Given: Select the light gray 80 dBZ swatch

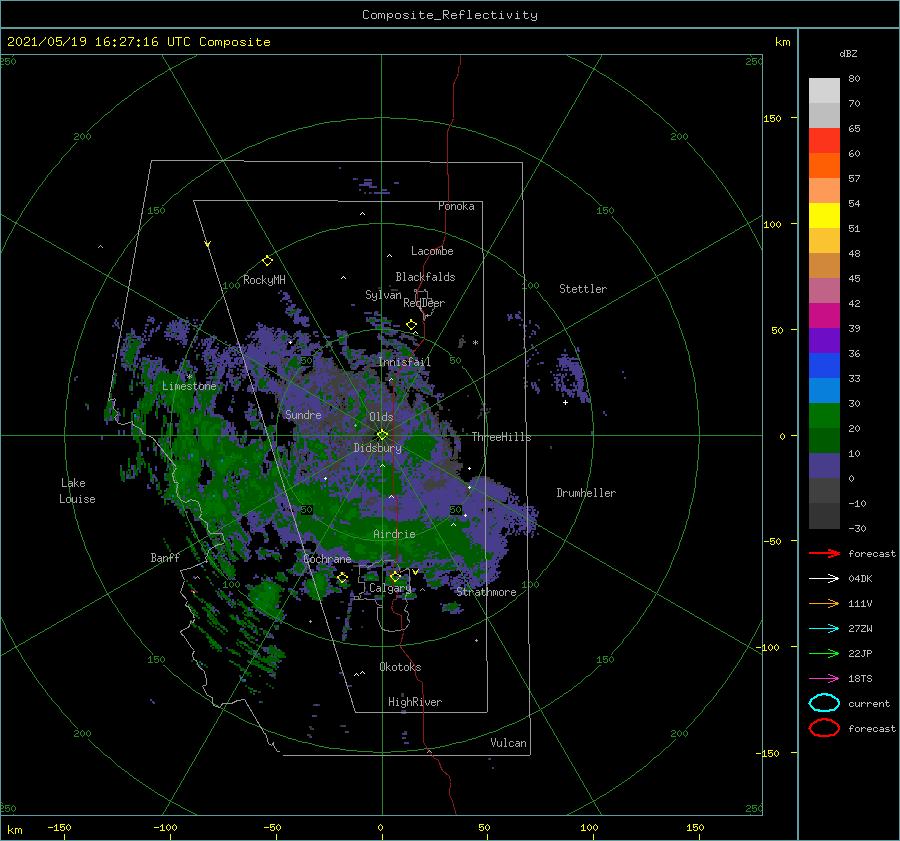Looking at the screenshot, I should pos(824,90).
